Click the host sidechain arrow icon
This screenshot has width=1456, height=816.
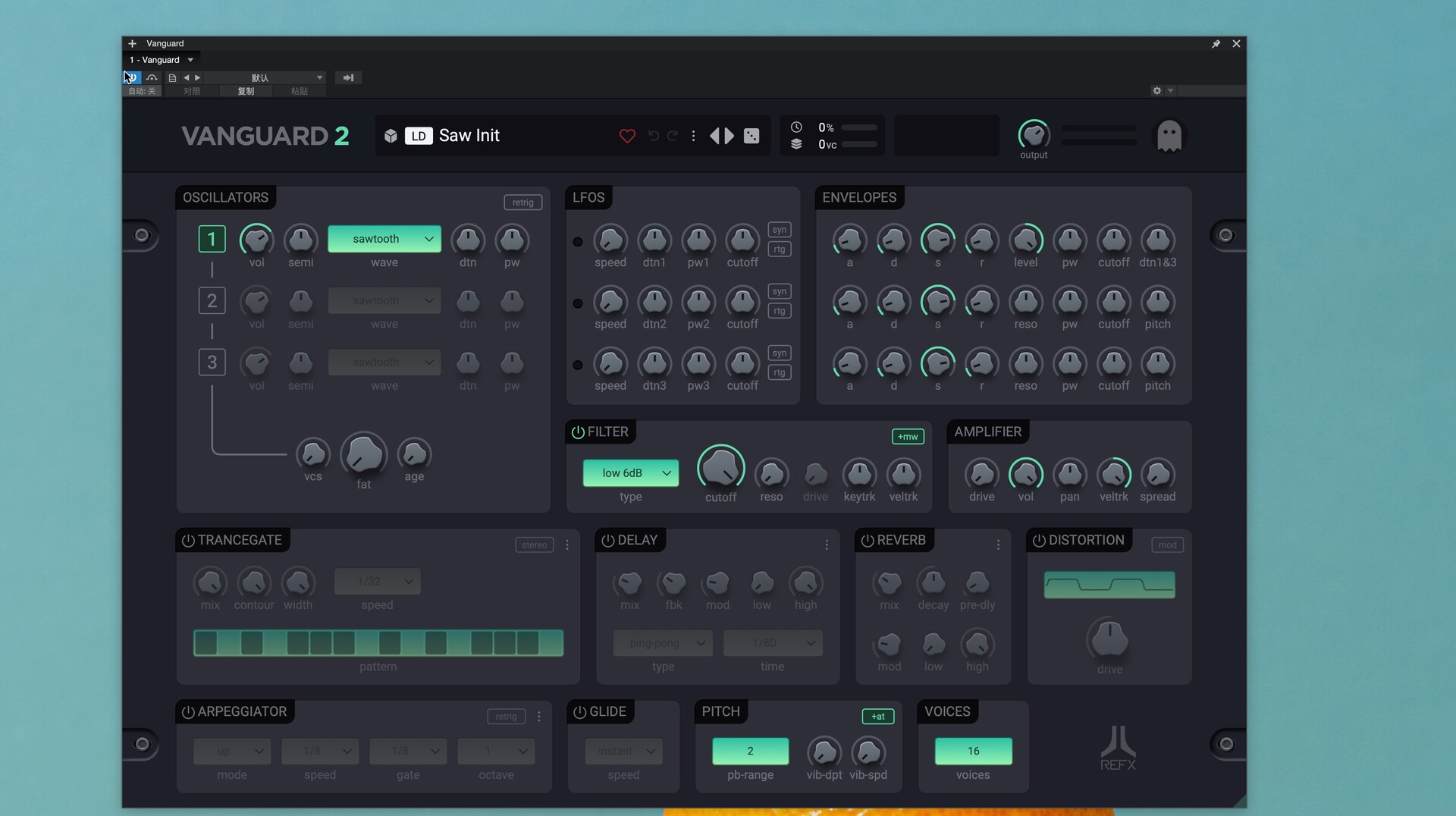point(348,77)
